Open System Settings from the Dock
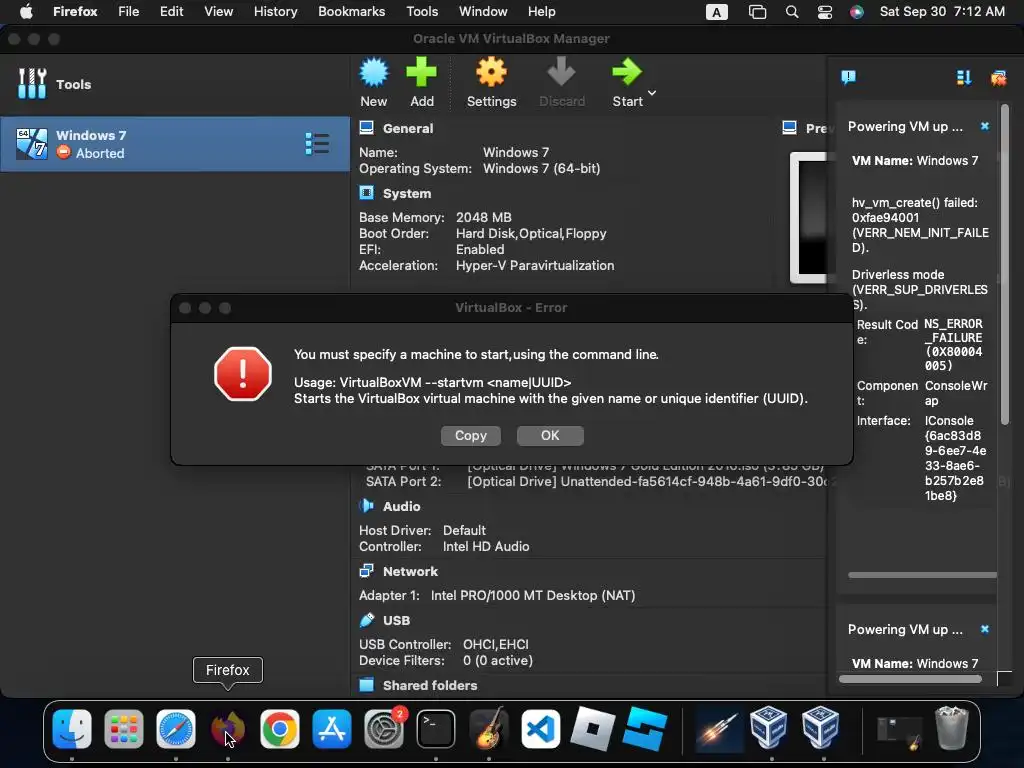This screenshot has height=768, width=1024. (x=383, y=728)
